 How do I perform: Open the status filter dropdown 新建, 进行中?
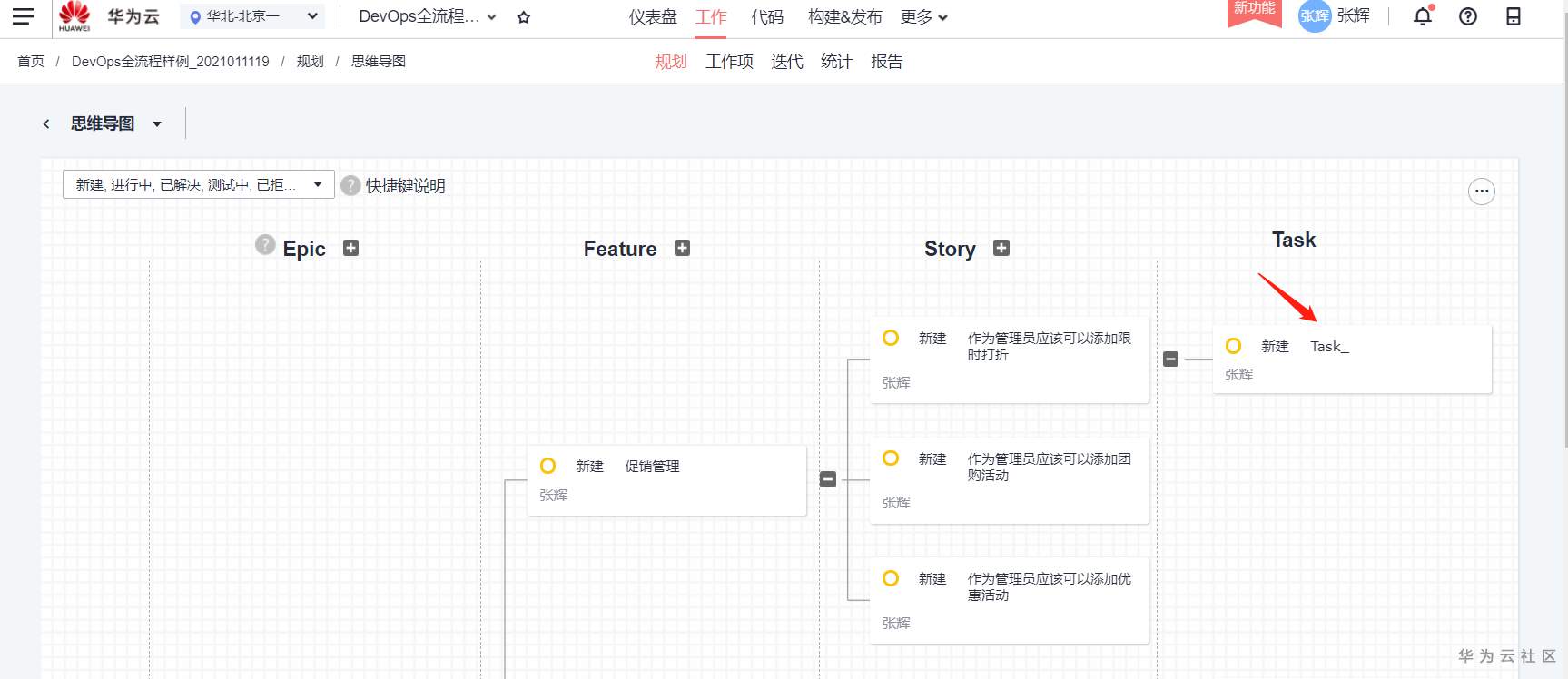pyautogui.click(x=198, y=184)
